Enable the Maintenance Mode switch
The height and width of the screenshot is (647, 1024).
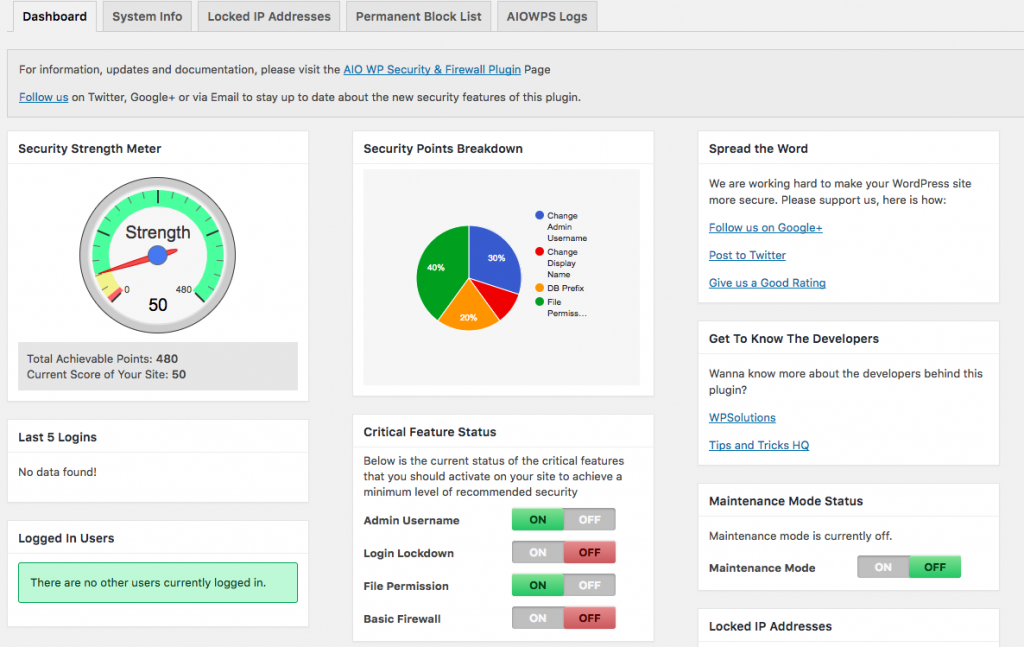click(x=883, y=567)
